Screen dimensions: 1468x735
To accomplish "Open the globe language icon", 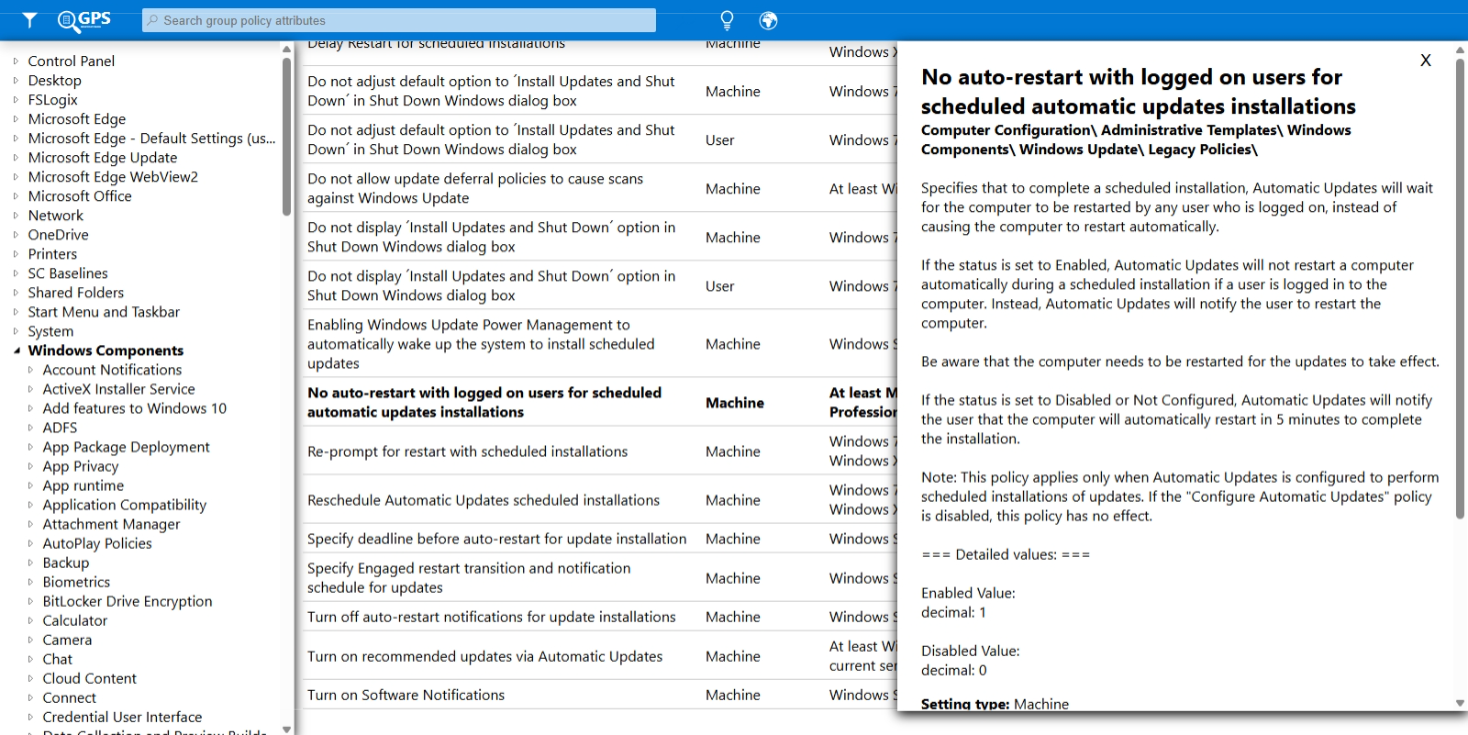I will coord(768,20).
